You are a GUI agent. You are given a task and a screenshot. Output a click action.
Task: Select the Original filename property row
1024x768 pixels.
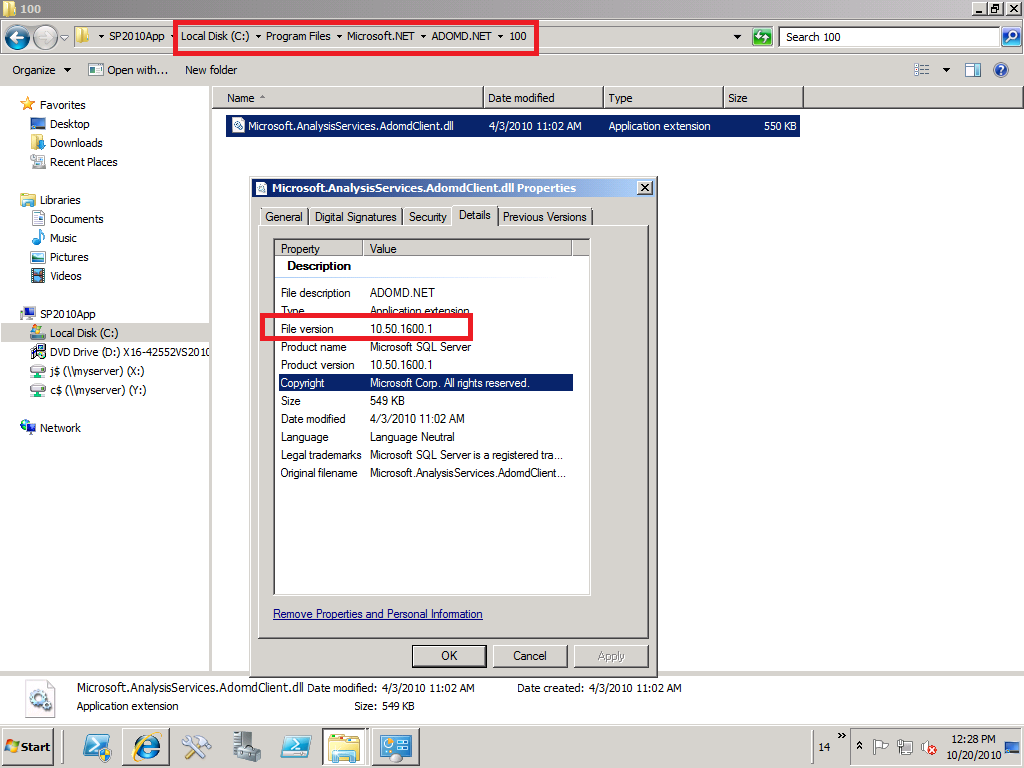point(425,473)
